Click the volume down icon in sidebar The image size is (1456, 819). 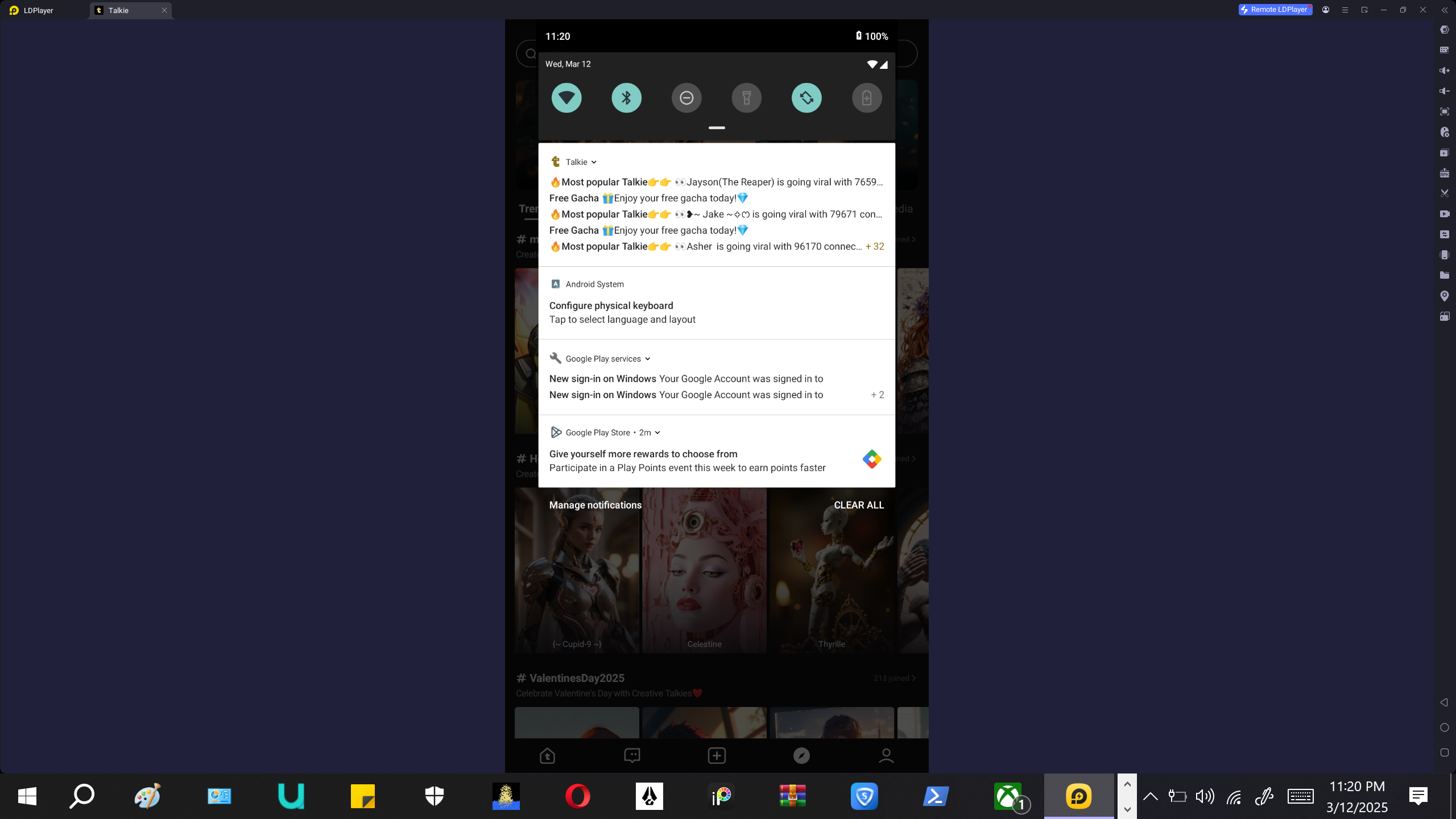click(1444, 91)
